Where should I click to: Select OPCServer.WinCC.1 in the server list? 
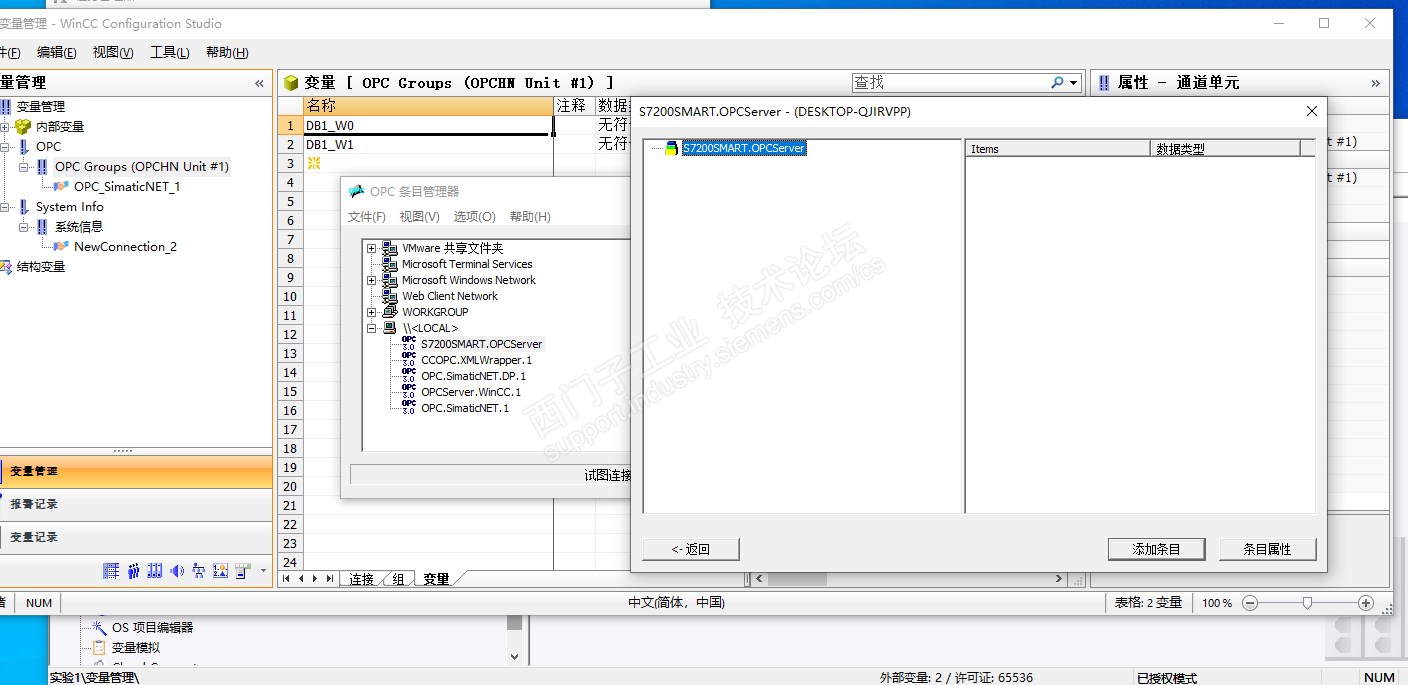pyautogui.click(x=471, y=392)
